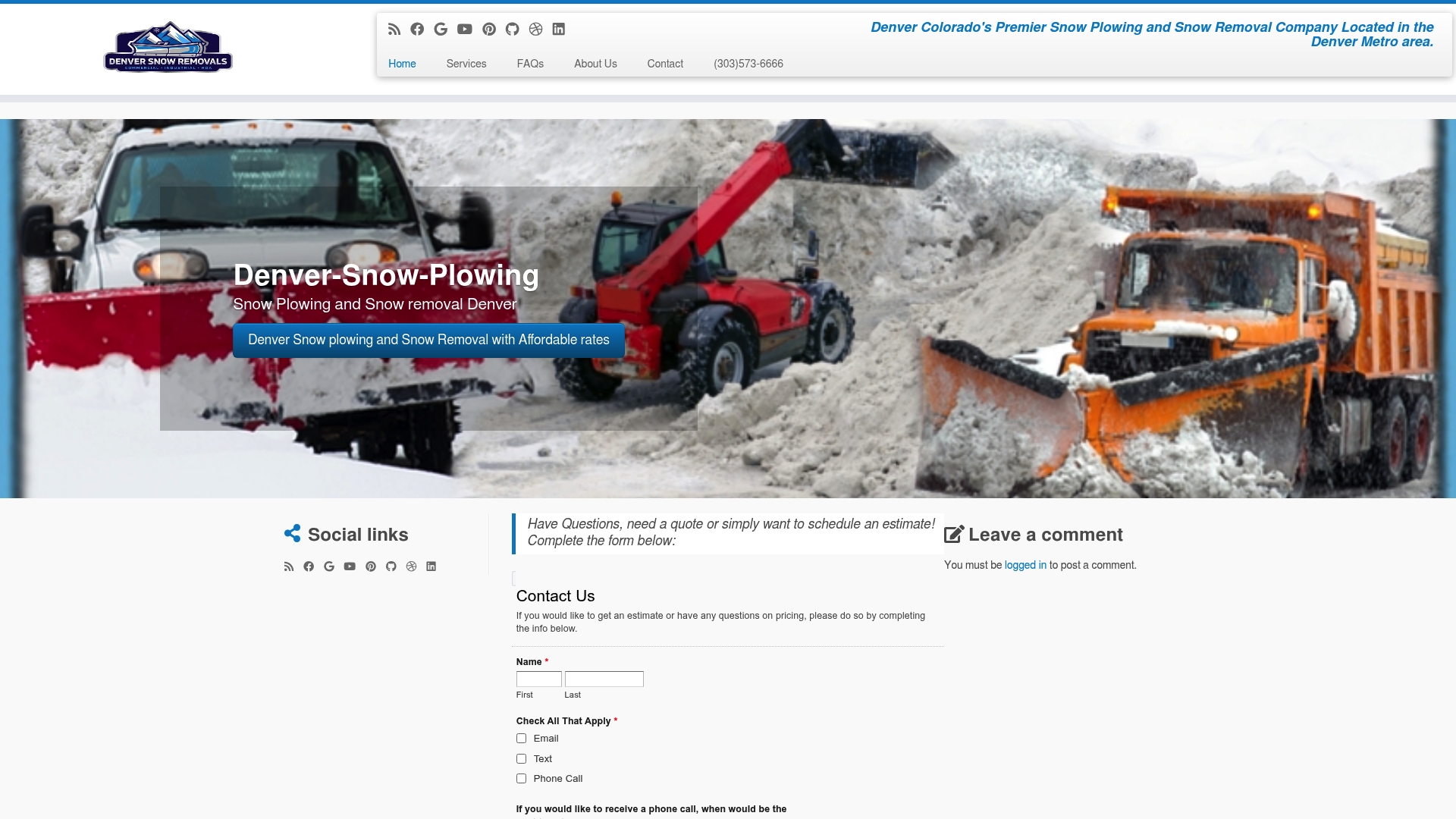Click the Social links heading text

pyautogui.click(x=358, y=535)
